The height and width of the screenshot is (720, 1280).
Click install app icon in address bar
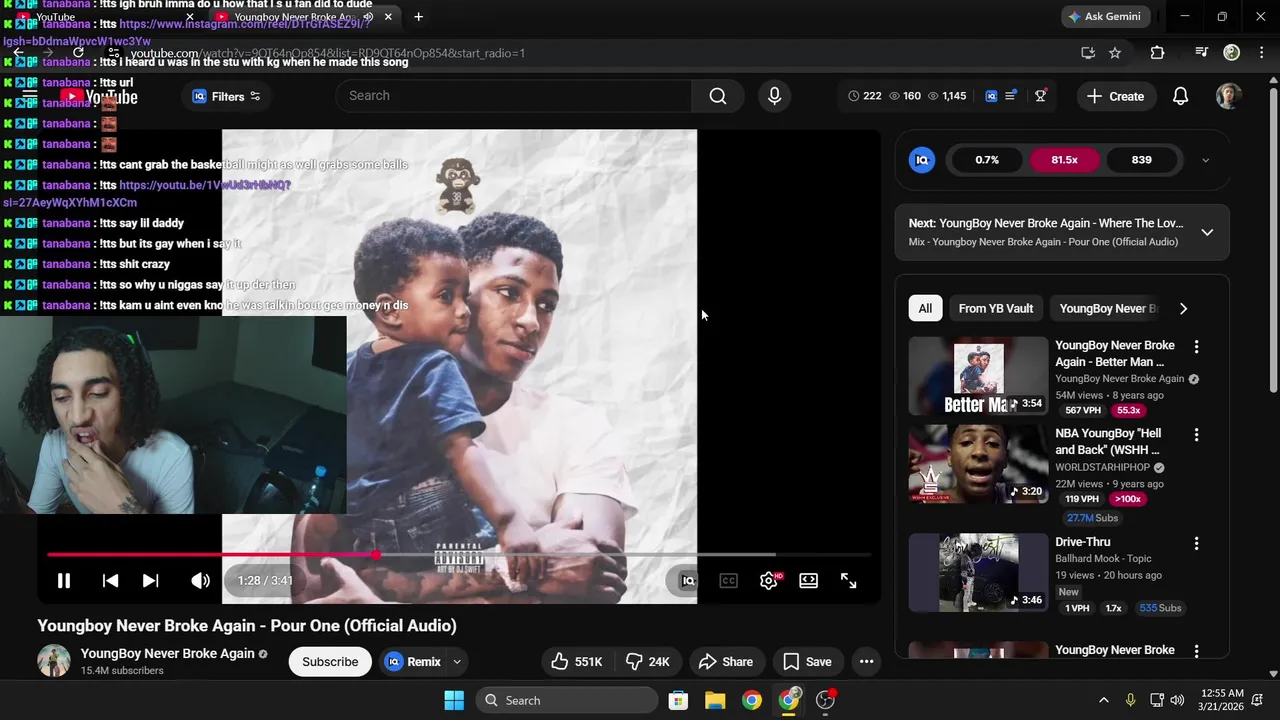pos(1087,53)
